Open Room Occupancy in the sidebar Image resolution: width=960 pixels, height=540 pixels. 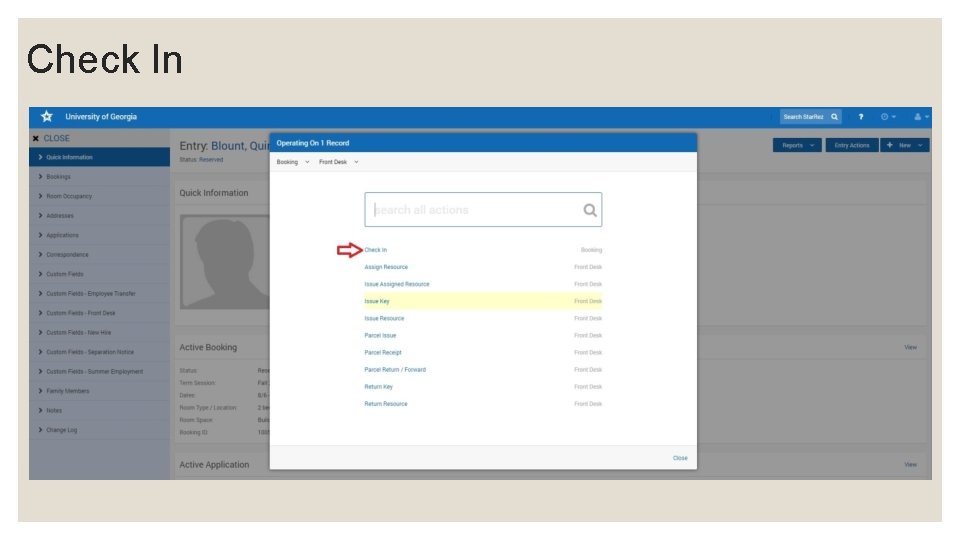[x=99, y=196]
